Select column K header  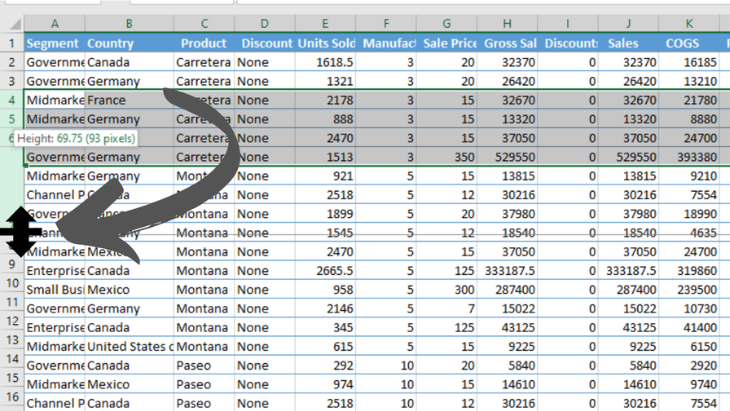(689, 23)
